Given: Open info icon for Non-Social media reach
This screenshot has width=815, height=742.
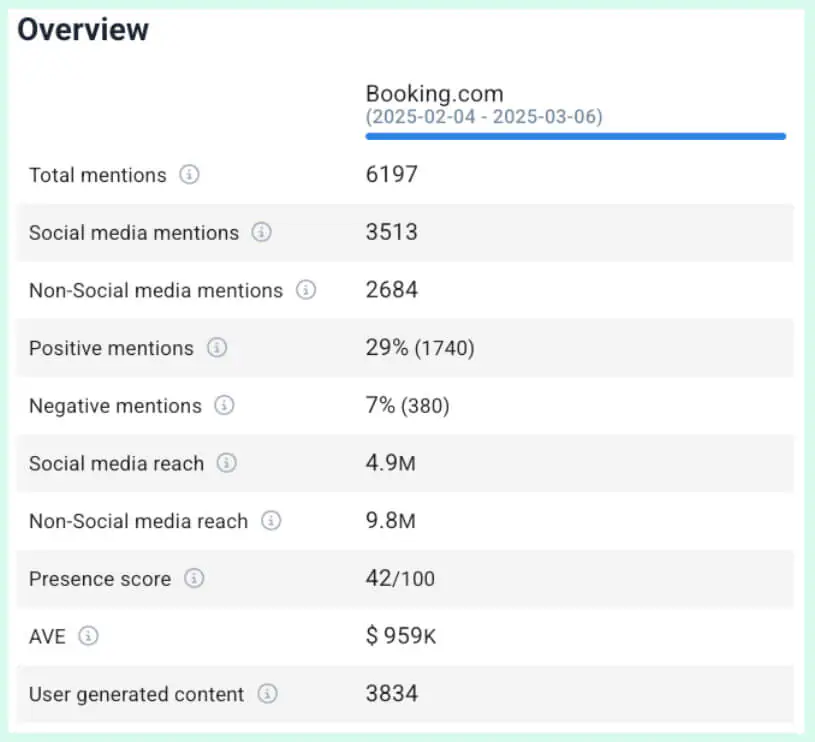Looking at the screenshot, I should [x=271, y=521].
